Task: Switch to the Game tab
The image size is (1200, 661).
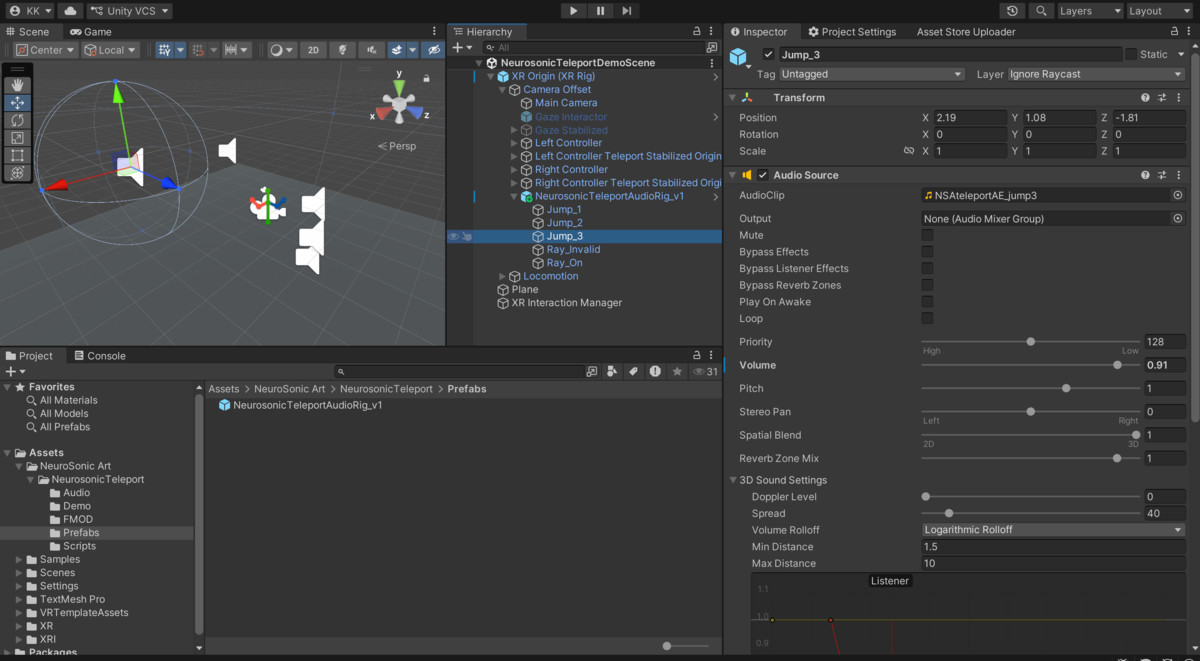Action: tap(89, 31)
